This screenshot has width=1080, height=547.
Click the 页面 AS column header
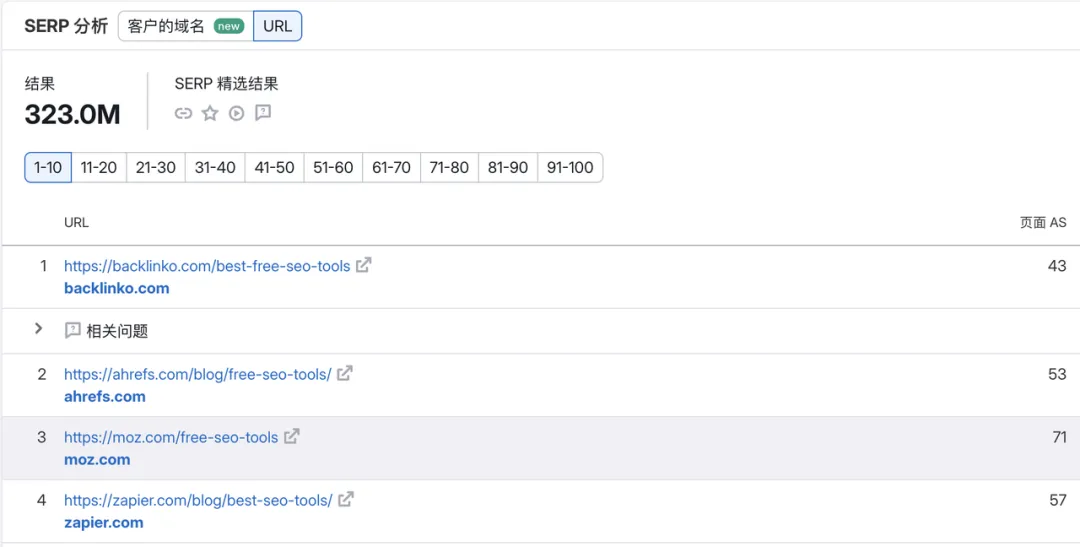(1043, 223)
